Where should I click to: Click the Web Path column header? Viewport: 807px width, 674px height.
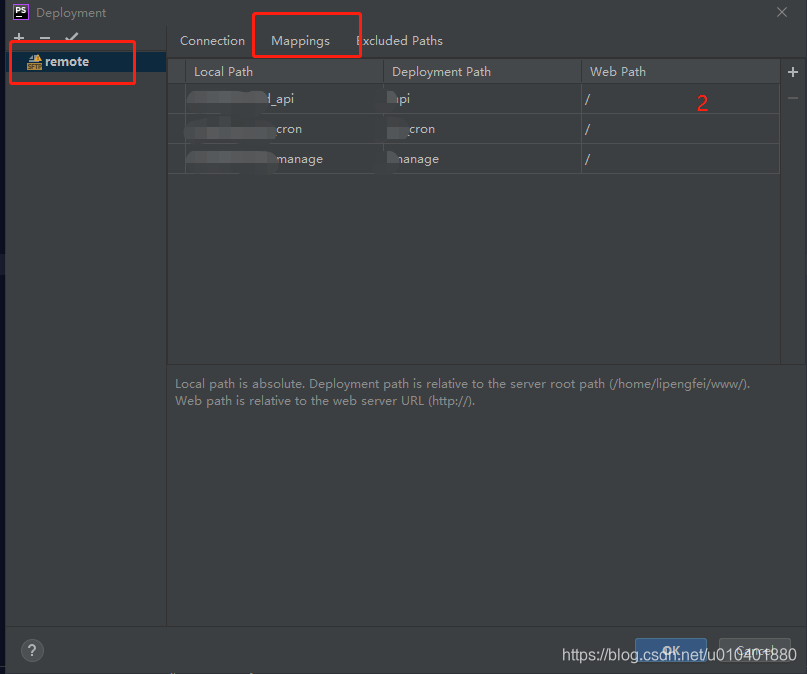(617, 71)
